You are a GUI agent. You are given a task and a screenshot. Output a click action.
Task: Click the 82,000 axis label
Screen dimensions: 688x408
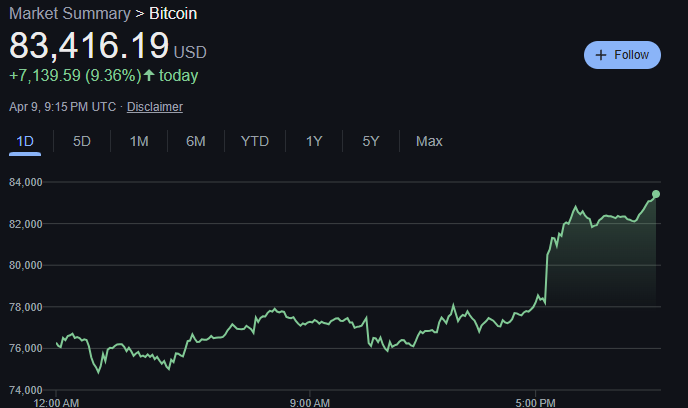pos(26,224)
